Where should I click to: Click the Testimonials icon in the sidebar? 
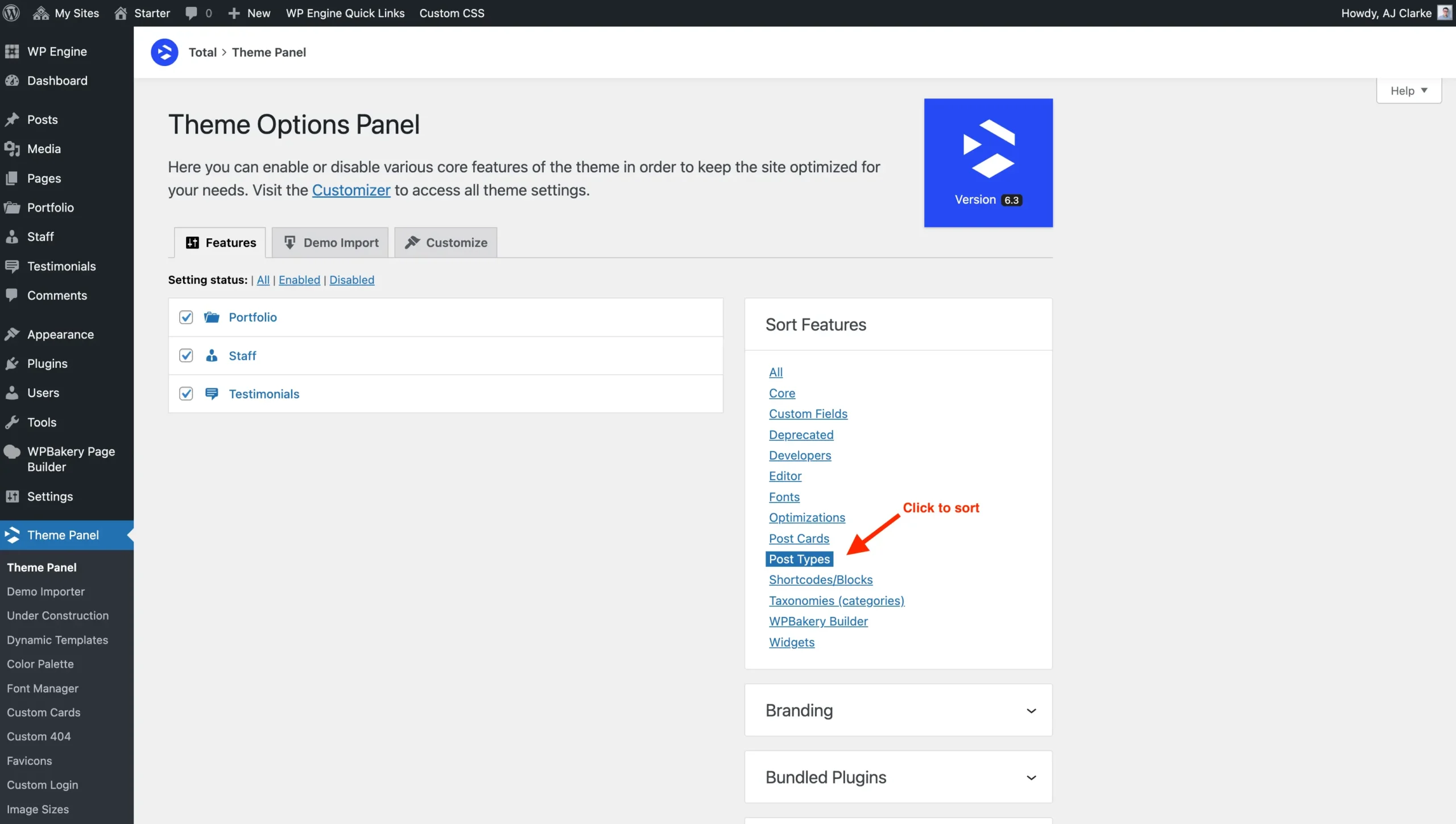click(x=12, y=266)
